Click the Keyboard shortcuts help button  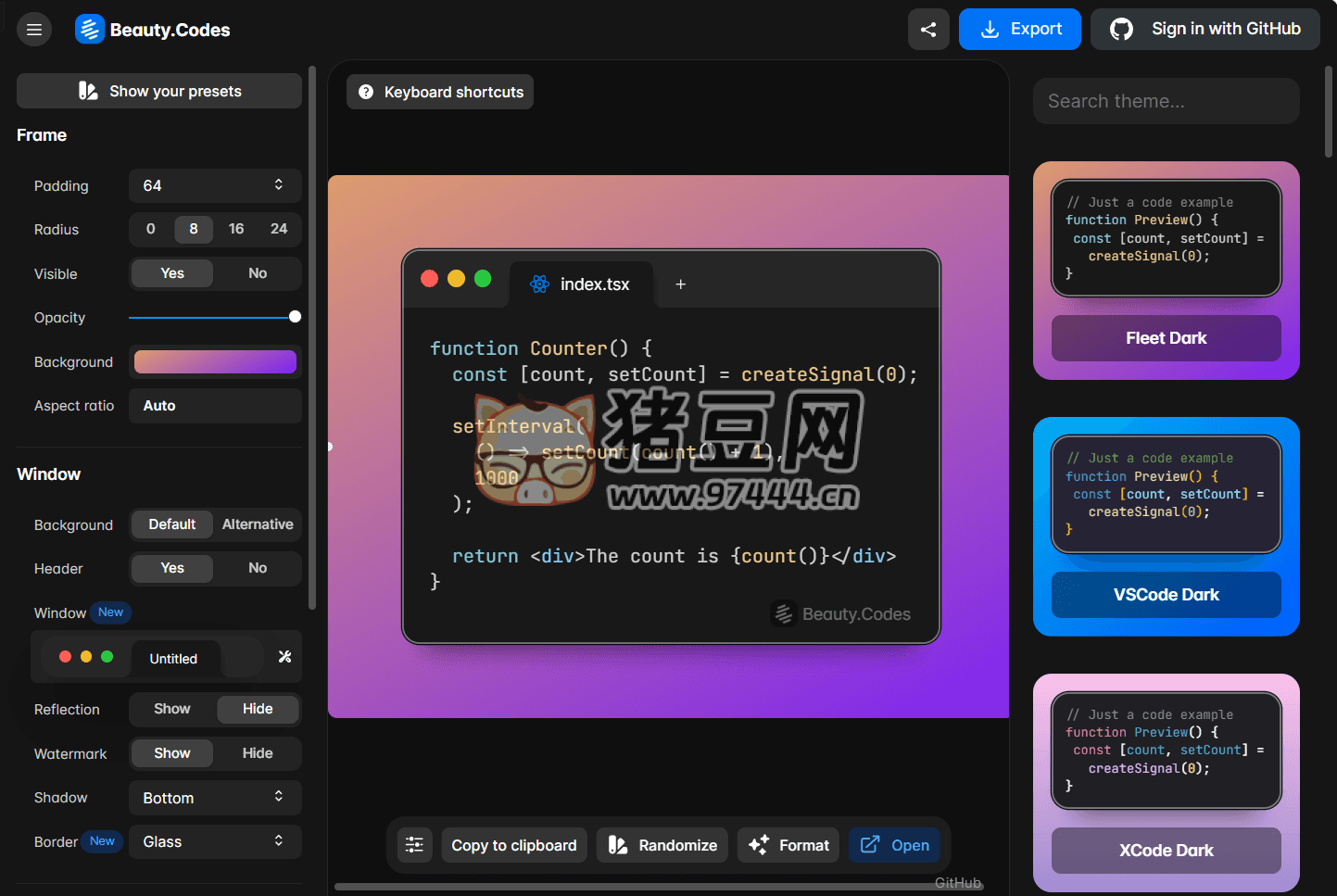(440, 92)
